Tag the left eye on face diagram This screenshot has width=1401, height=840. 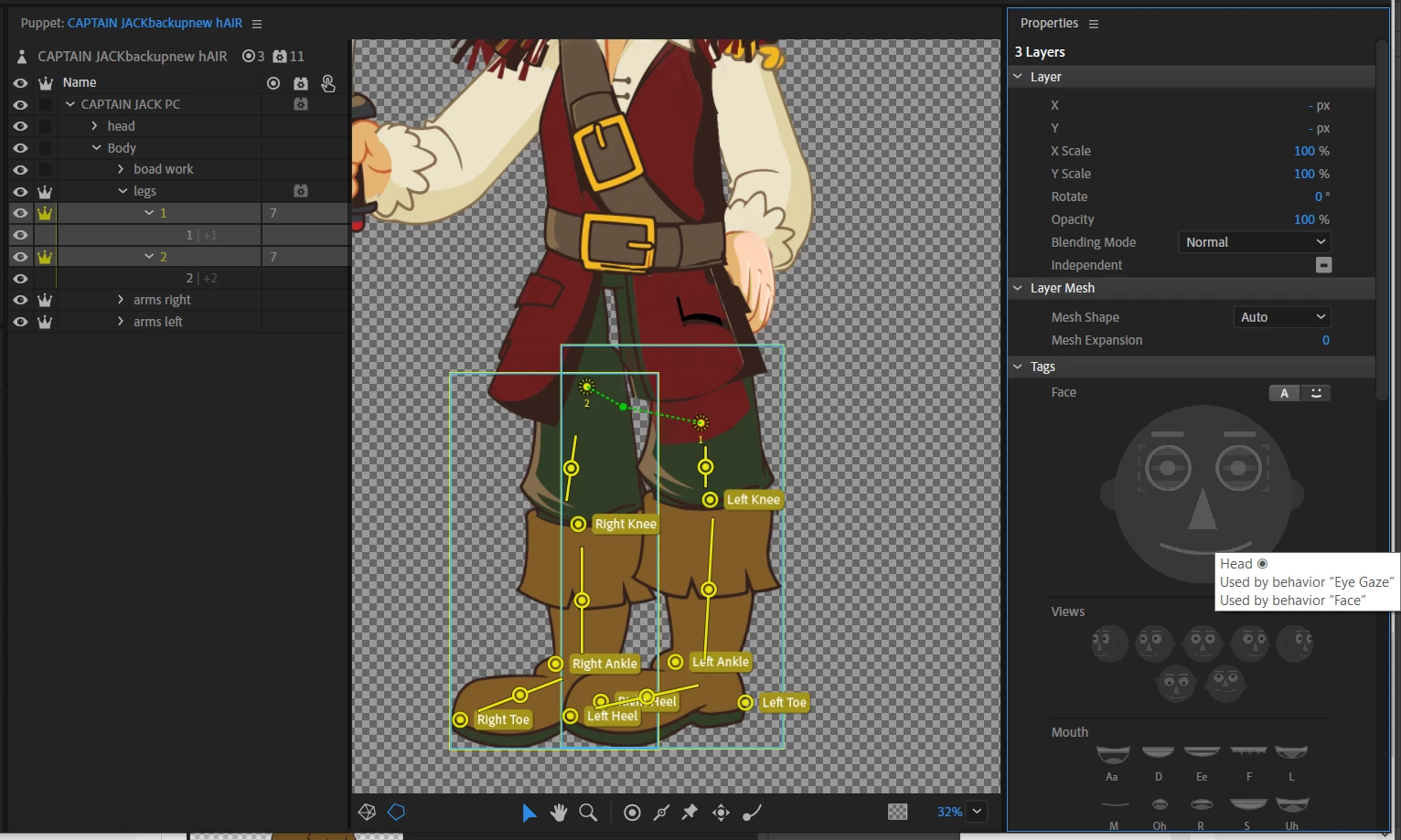1168,468
